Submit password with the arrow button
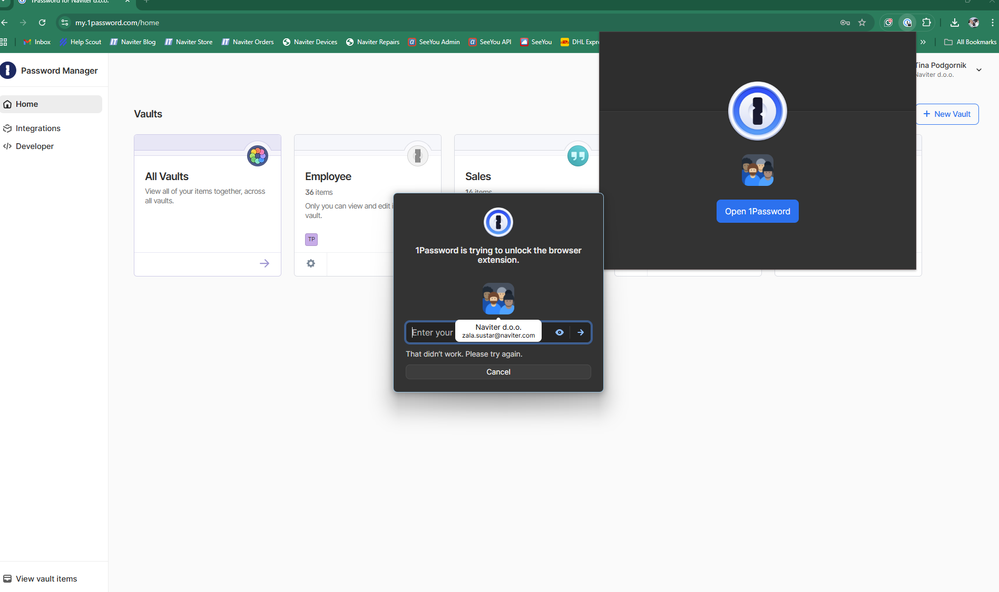The height and width of the screenshot is (592, 999). coord(580,333)
